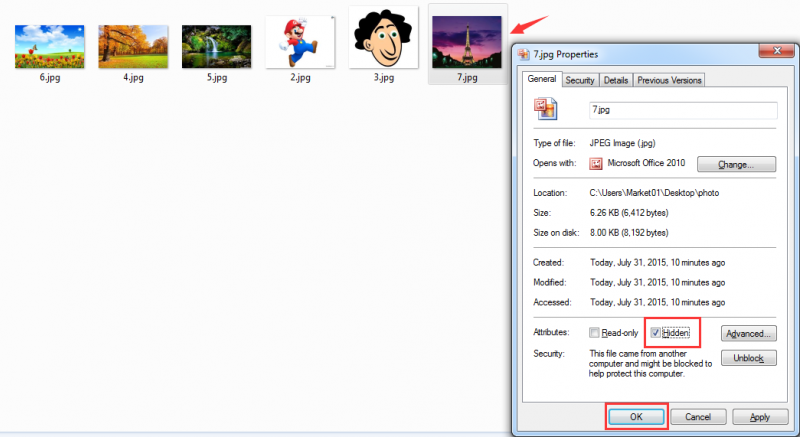Click the Accessed date value
This screenshot has height=437, width=800.
pyautogui.click(x=658, y=302)
